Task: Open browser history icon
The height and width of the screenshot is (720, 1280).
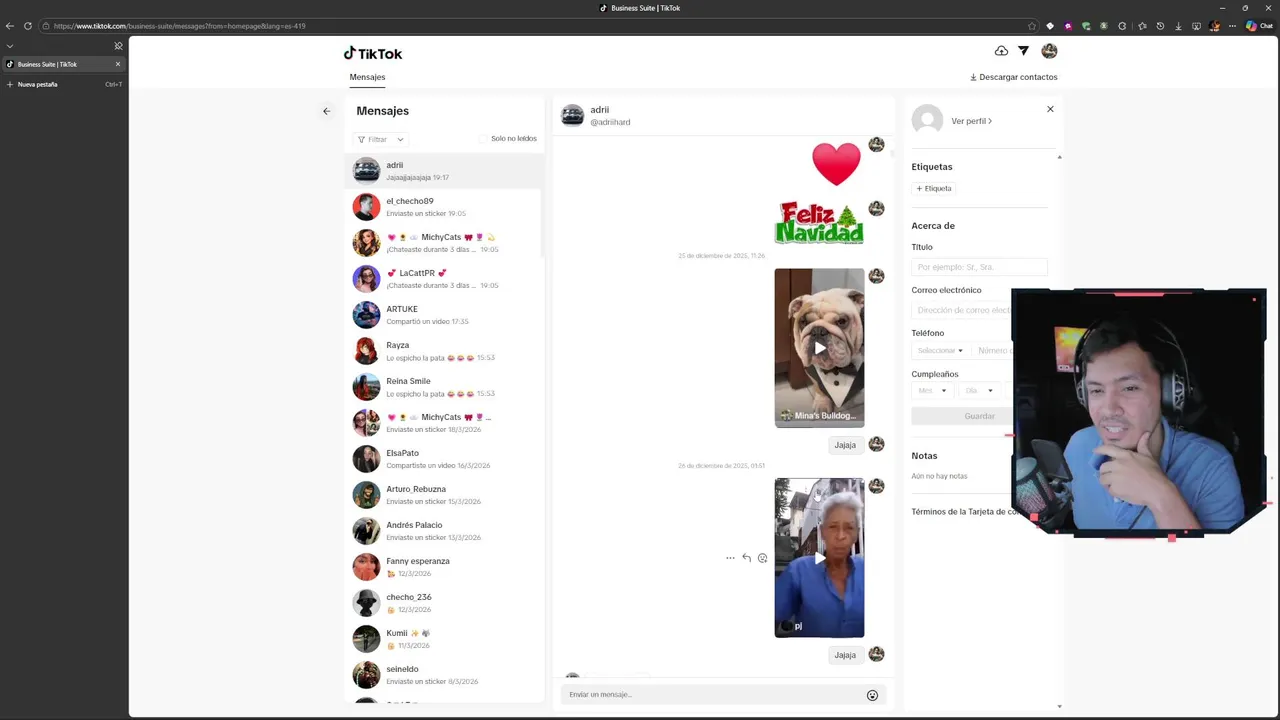Action: click(1160, 26)
